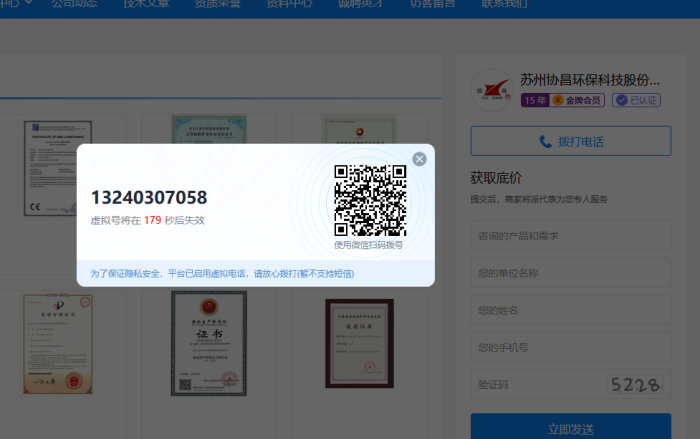
Task: Close the virtual phone number popup
Action: pyautogui.click(x=419, y=159)
